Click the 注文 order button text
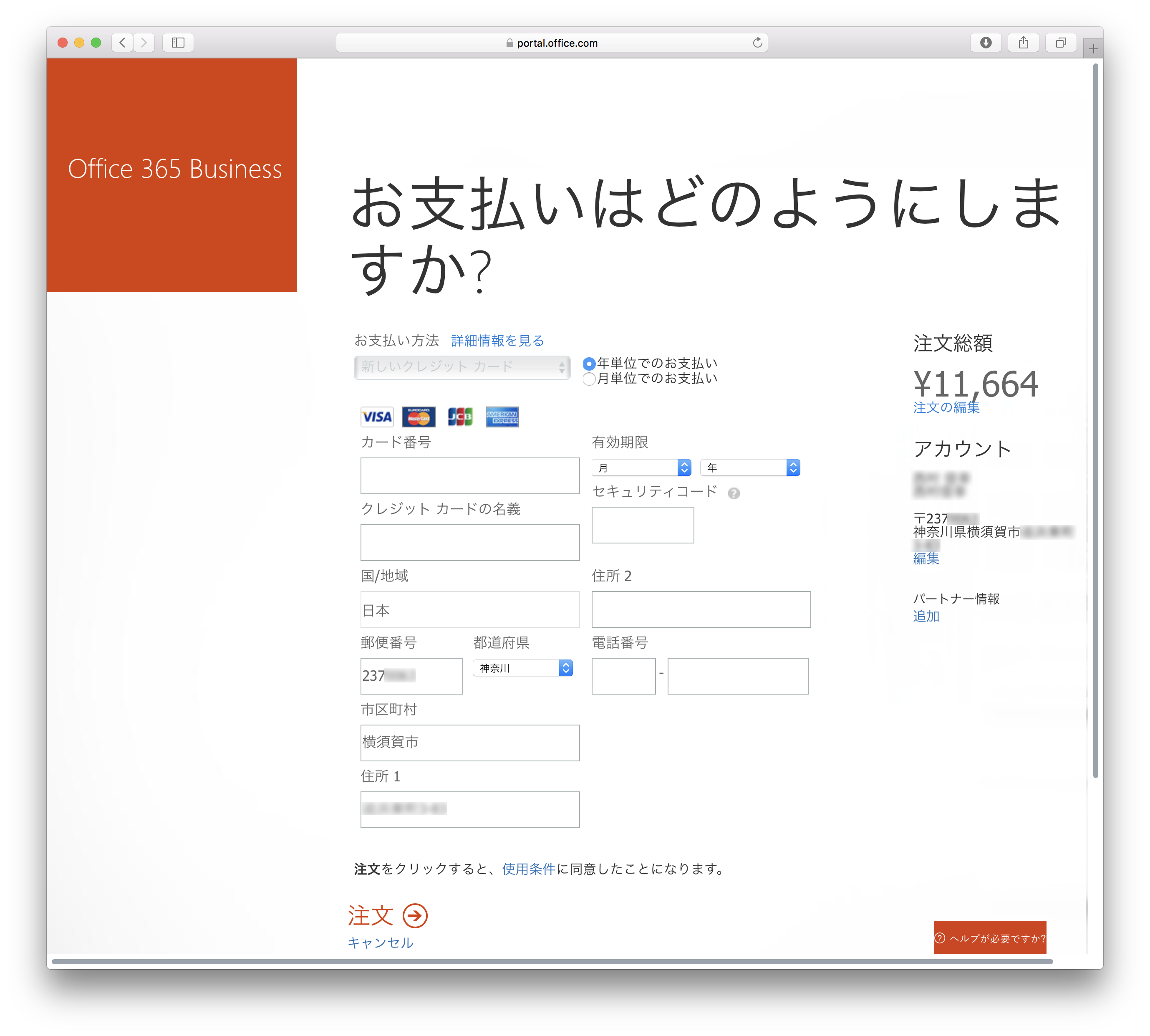Viewport: 1150px width, 1036px height. tap(371, 915)
